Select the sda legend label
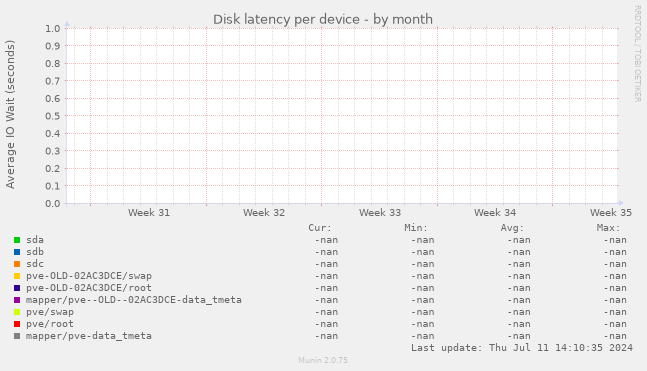Viewport: 647px width, 371px height. (35, 240)
